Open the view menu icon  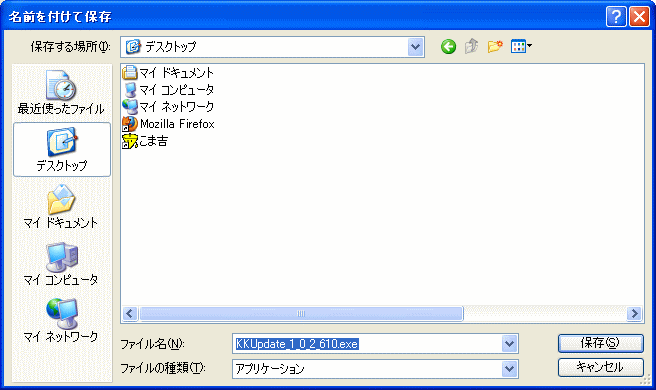521,46
